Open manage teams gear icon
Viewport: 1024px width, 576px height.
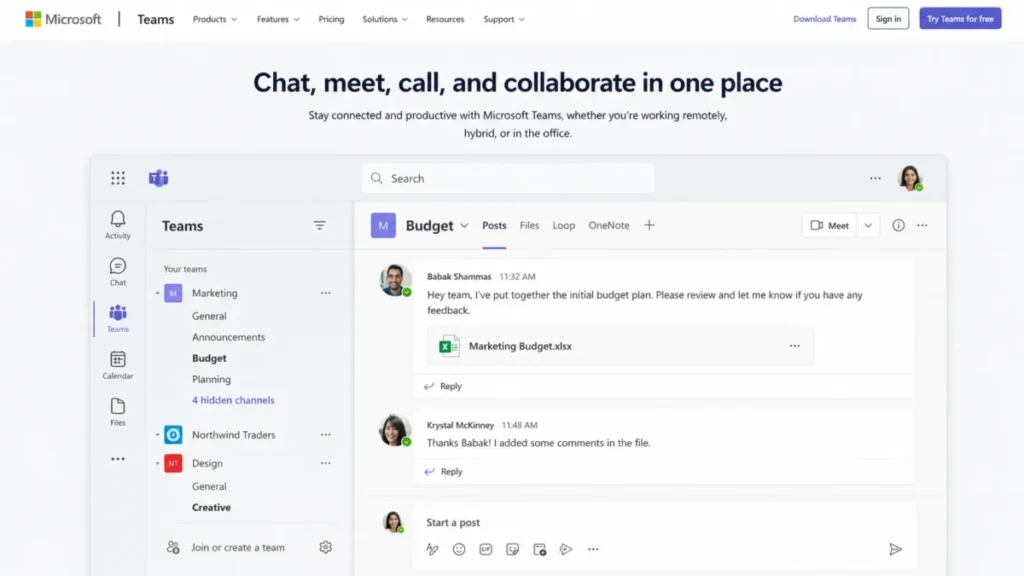(325, 547)
